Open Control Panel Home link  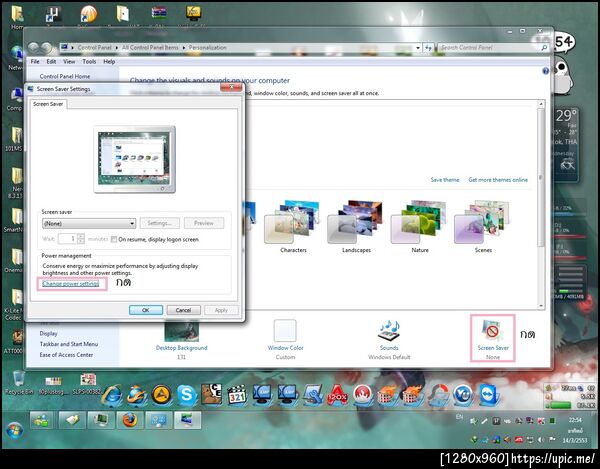tap(65, 77)
